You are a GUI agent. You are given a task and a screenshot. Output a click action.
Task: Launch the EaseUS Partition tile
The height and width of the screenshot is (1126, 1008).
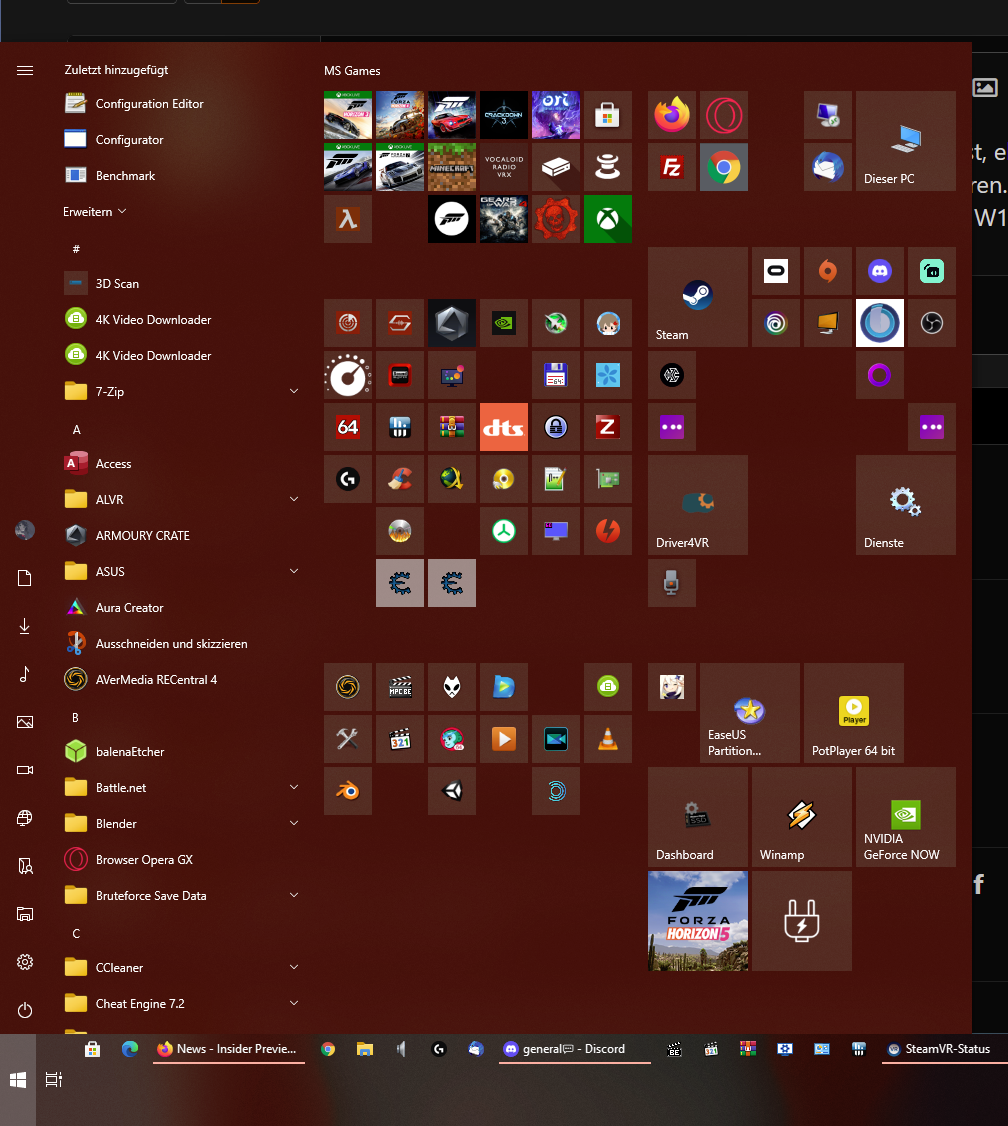point(750,713)
